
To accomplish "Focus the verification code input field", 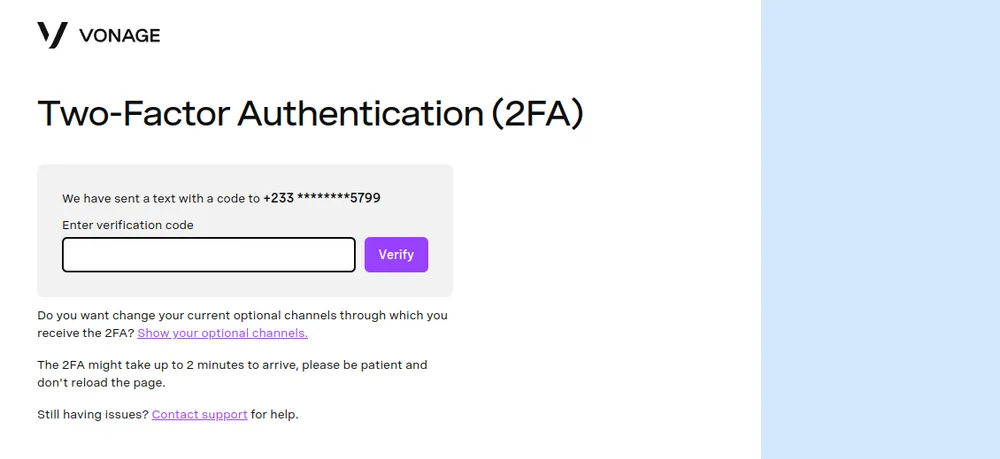I will pyautogui.click(x=208, y=254).
